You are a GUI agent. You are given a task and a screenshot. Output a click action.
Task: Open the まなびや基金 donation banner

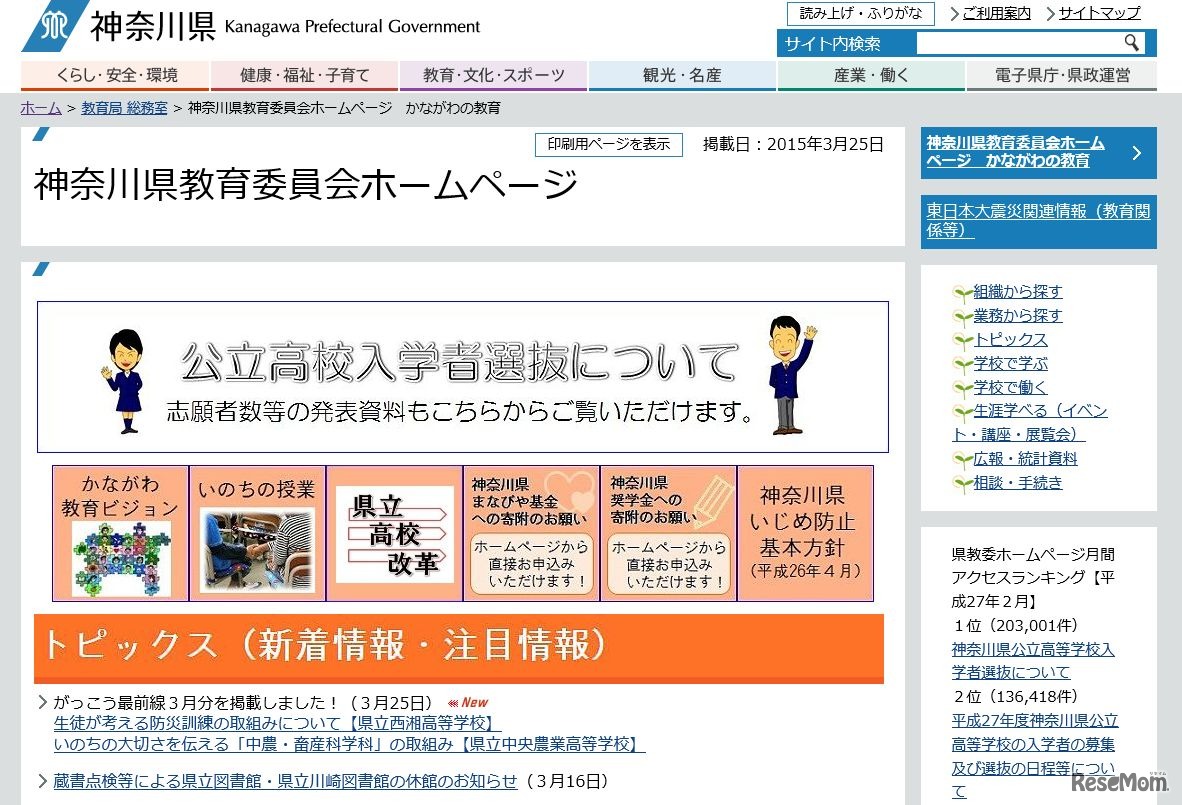point(530,533)
